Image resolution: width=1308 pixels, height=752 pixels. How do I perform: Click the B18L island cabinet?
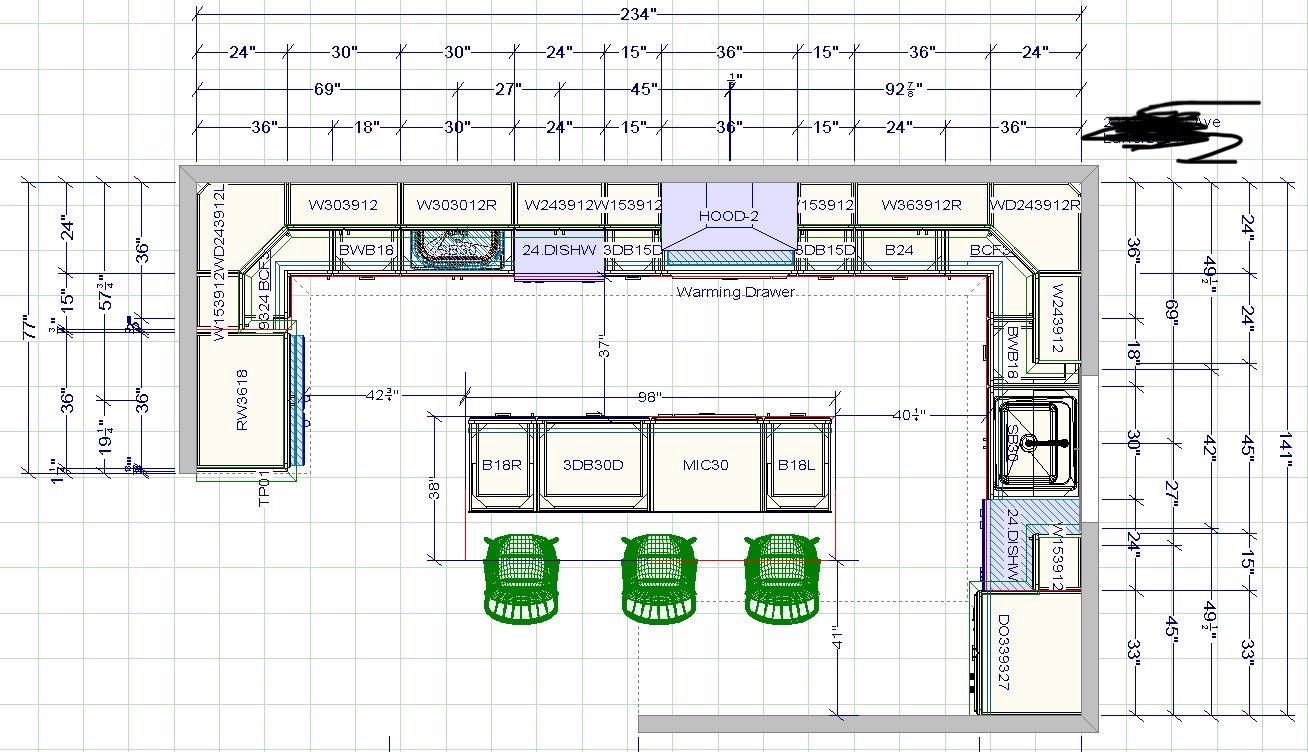click(x=797, y=465)
